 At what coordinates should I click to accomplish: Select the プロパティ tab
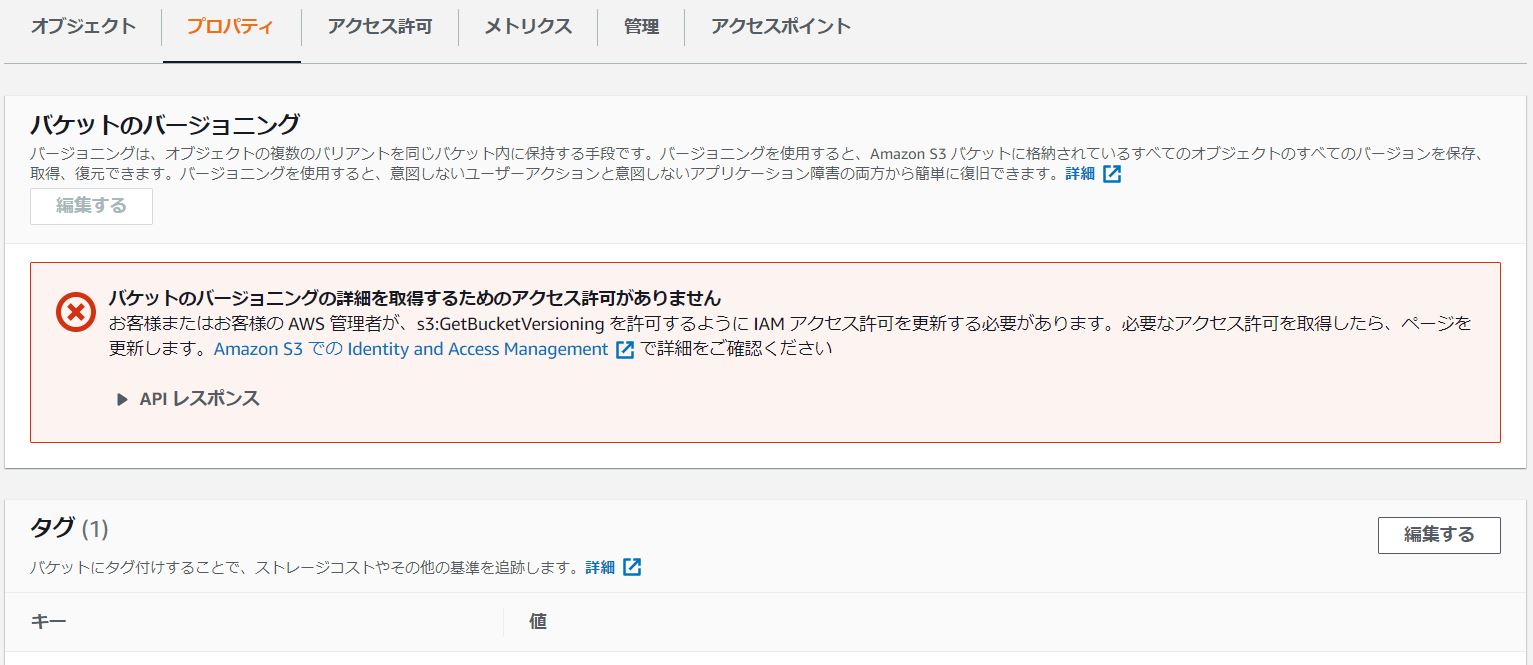[x=230, y=27]
